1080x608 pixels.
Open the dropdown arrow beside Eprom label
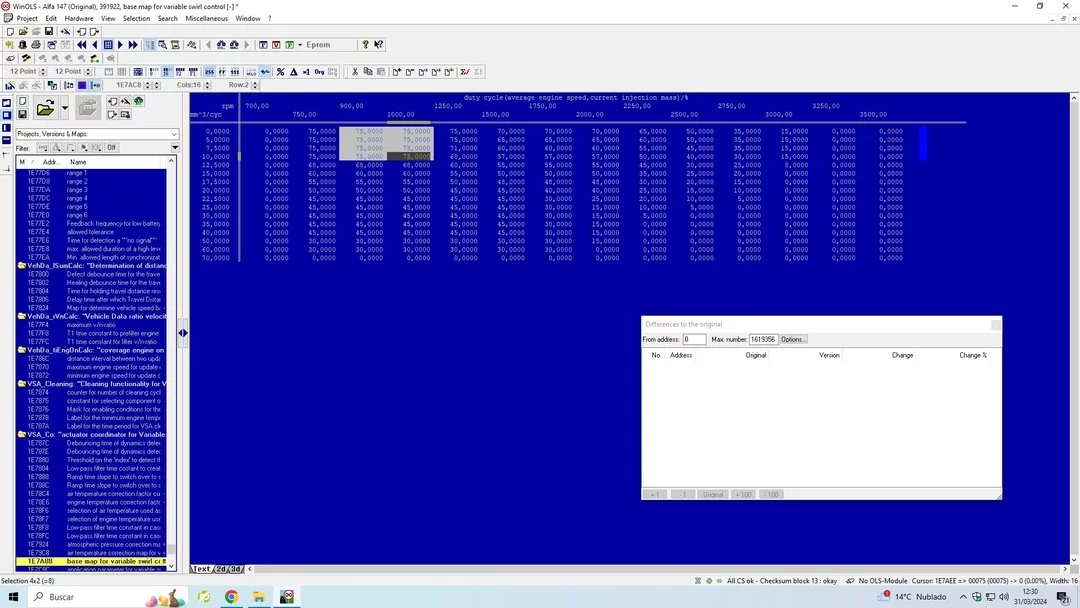pyautogui.click(x=300, y=45)
